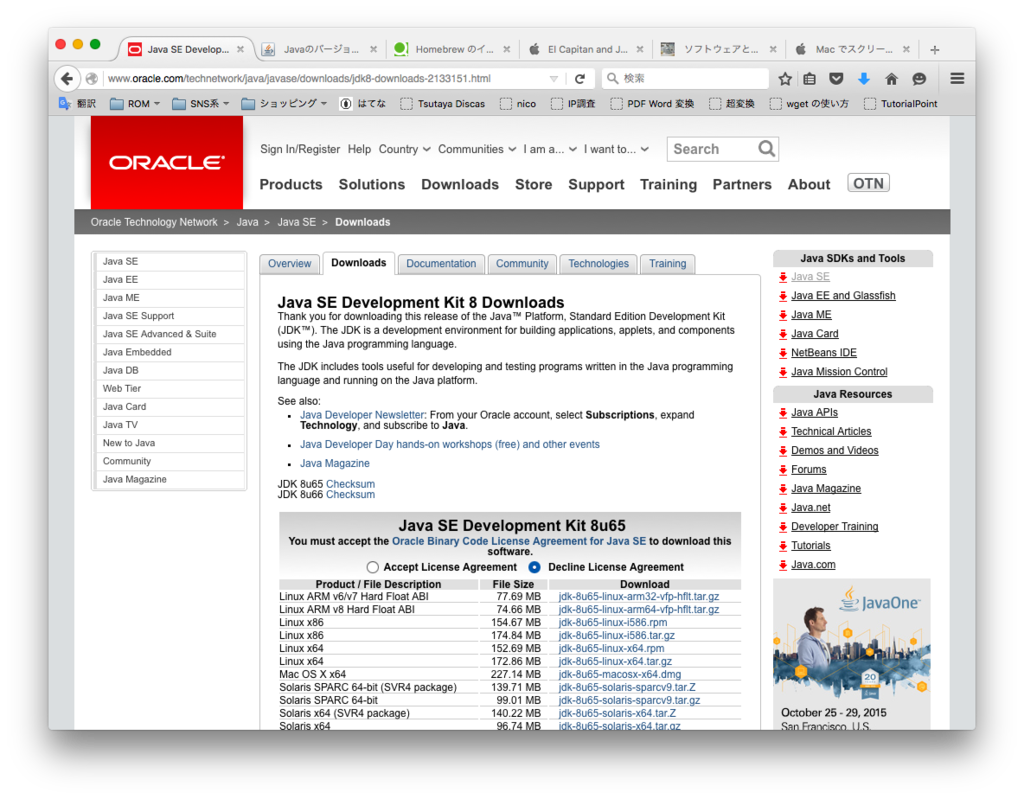This screenshot has width=1024, height=799.
Task: Reload the page with the refresh icon
Action: [579, 78]
